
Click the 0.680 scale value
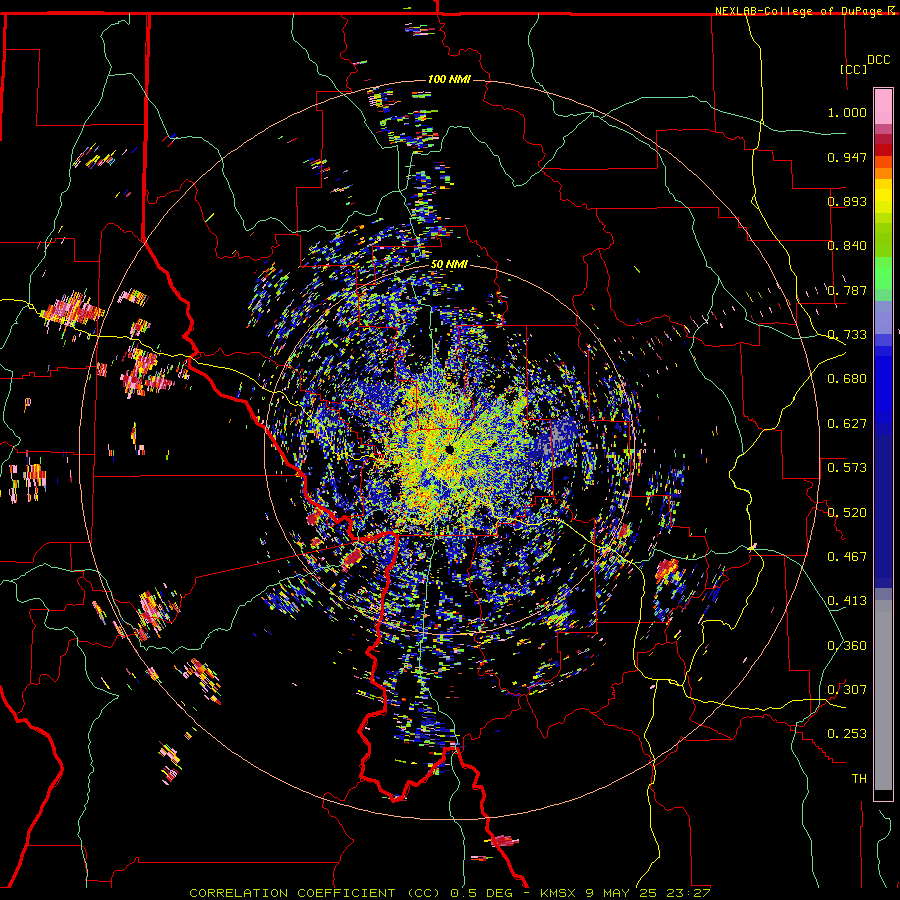(x=847, y=379)
